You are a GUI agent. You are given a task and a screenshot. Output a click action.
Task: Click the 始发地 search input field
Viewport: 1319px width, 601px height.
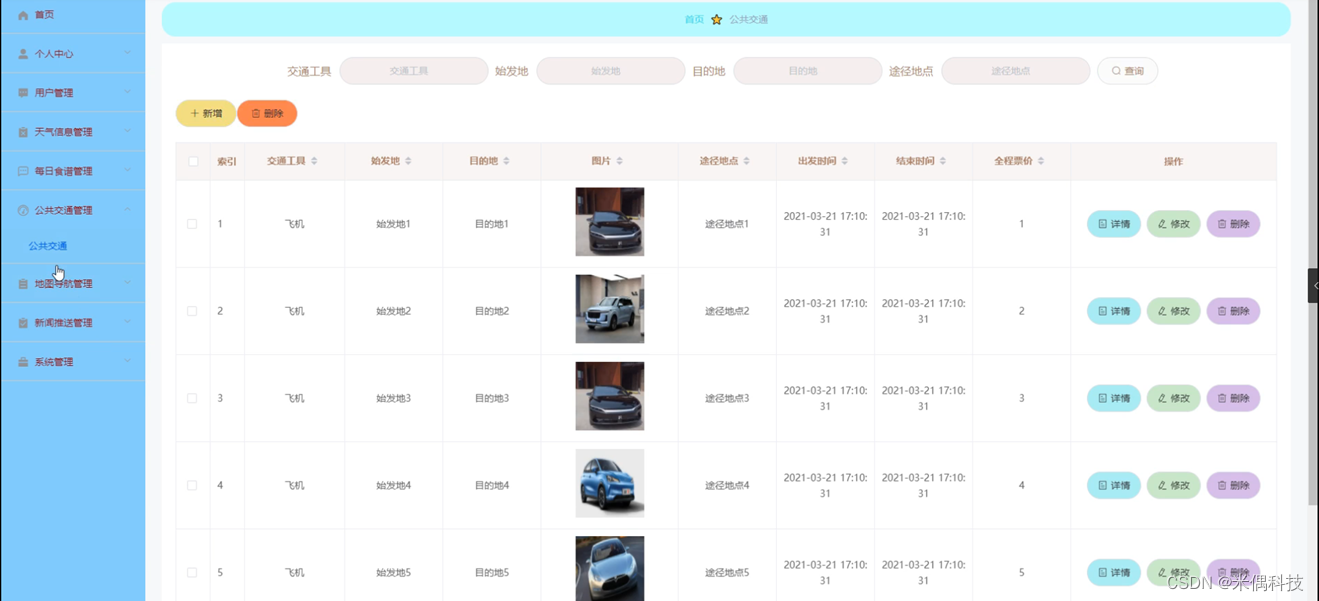click(610, 71)
